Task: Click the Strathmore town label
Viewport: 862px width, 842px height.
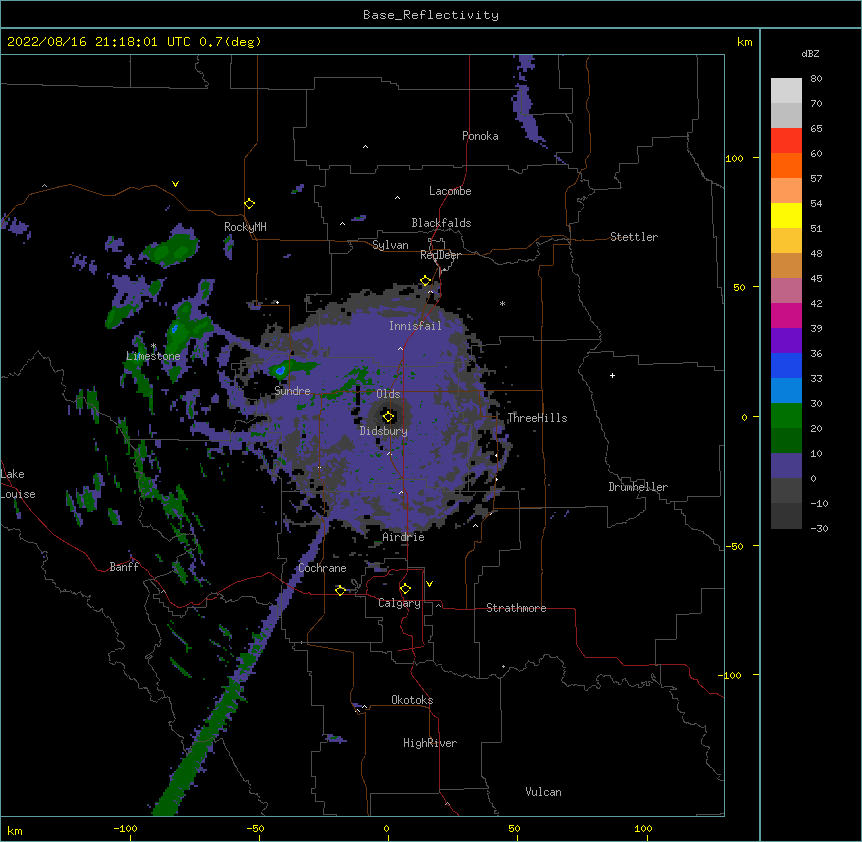Action: [x=516, y=608]
